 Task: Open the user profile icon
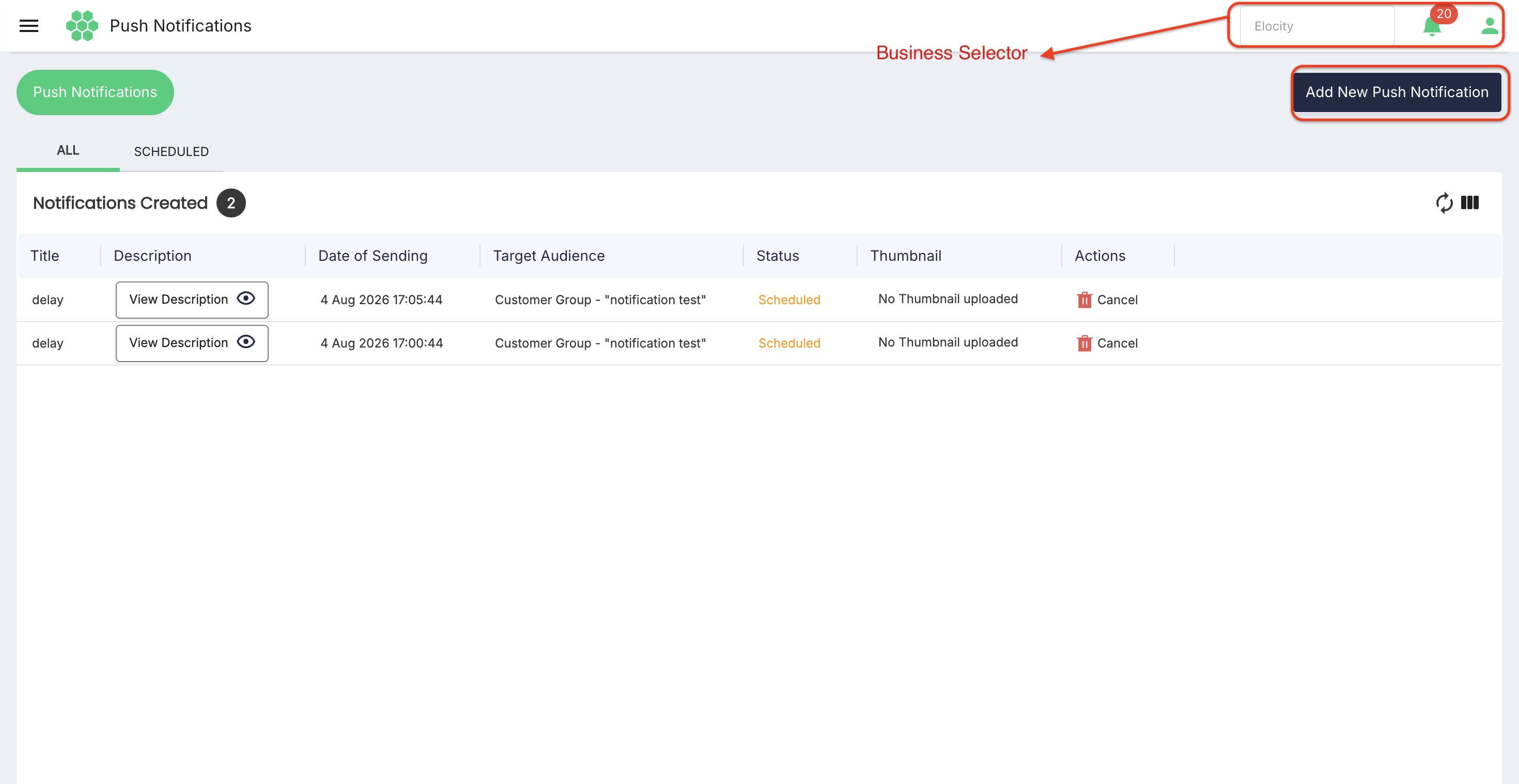pos(1490,26)
